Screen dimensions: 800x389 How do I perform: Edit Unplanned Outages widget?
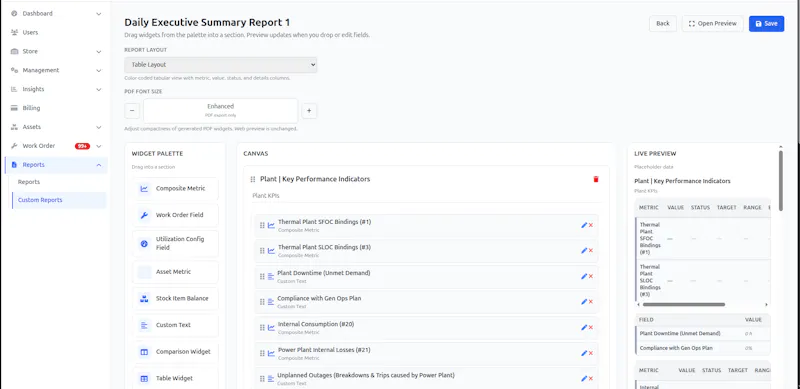click(x=584, y=378)
